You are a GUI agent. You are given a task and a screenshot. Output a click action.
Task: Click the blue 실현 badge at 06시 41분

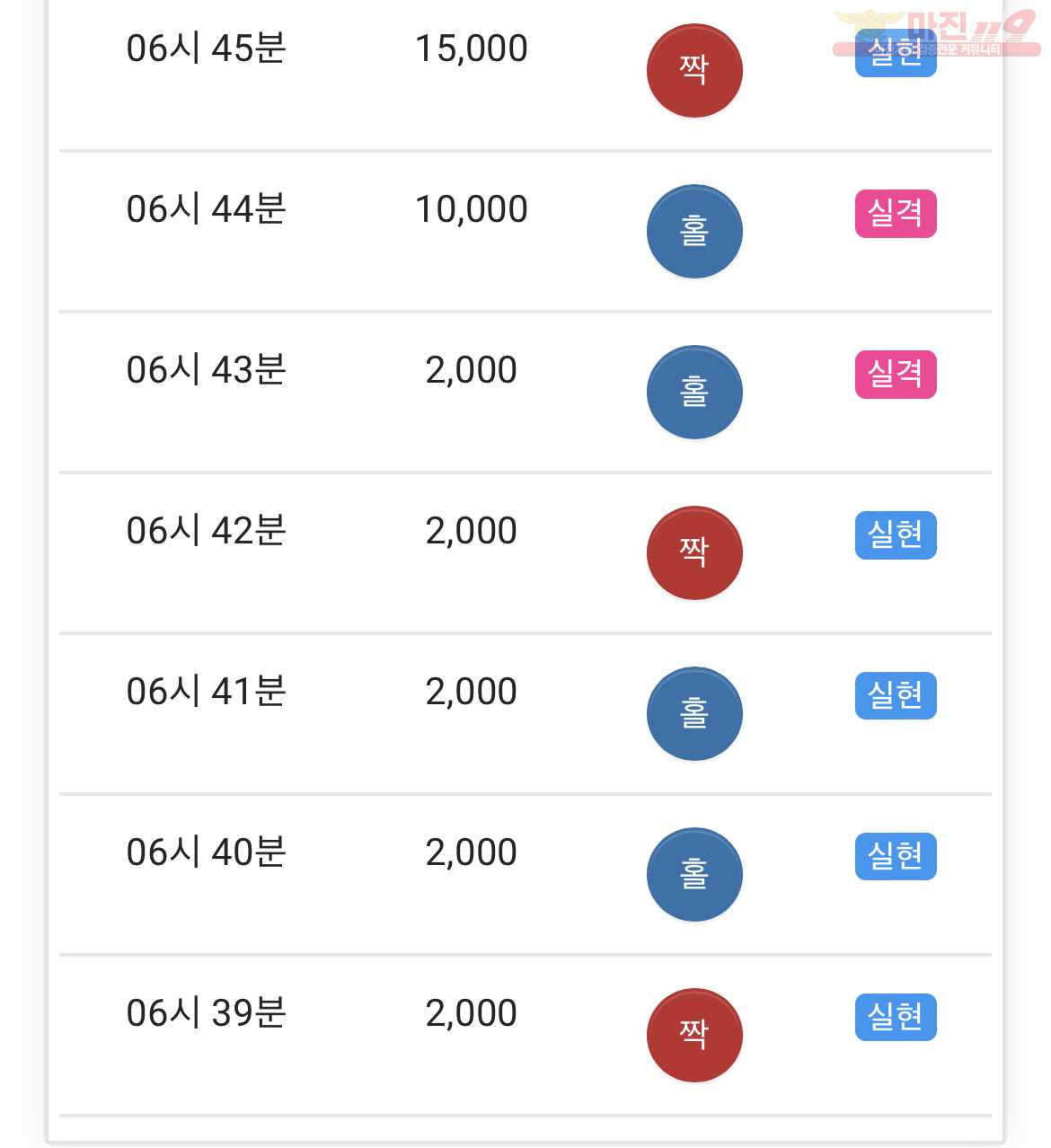click(896, 696)
